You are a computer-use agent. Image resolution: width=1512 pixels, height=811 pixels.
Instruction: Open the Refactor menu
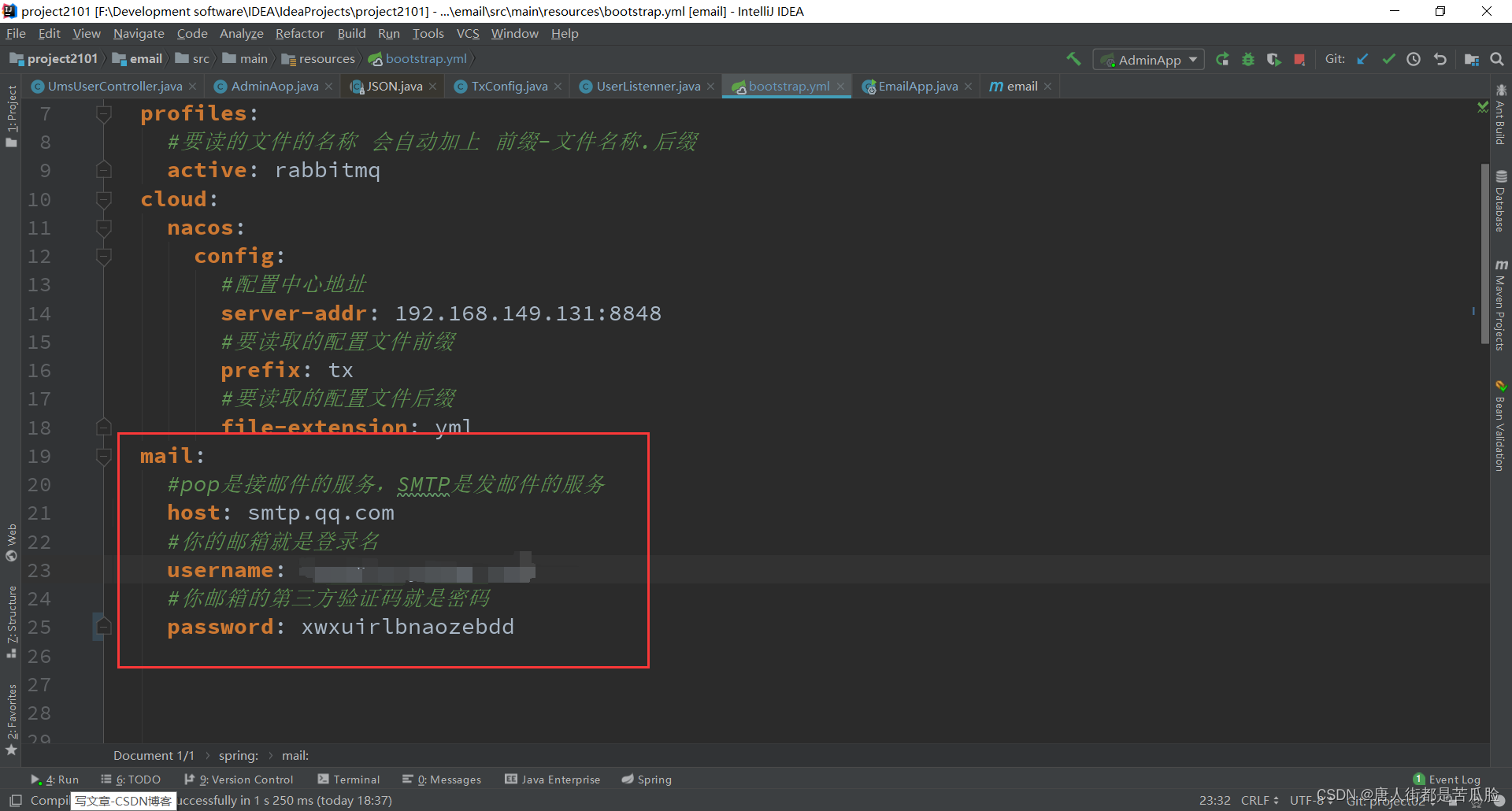[299, 34]
